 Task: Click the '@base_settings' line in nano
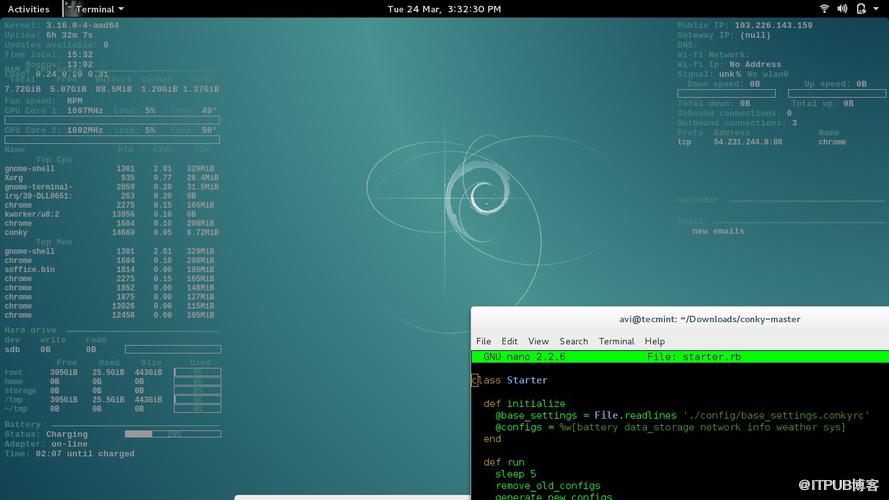[x=682, y=416]
